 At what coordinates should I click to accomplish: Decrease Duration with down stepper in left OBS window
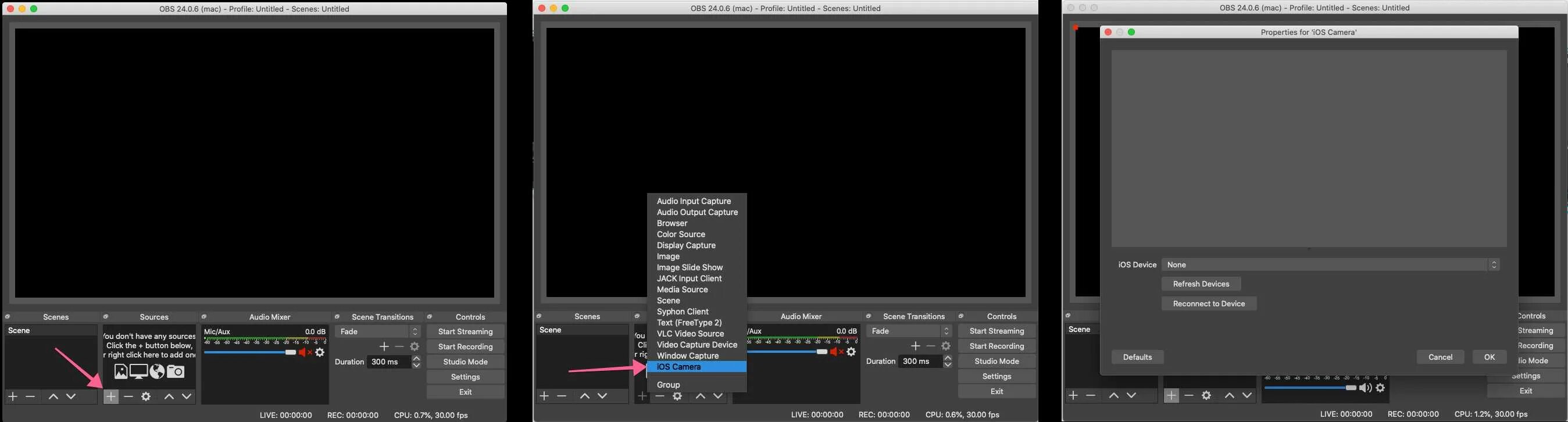pos(416,366)
